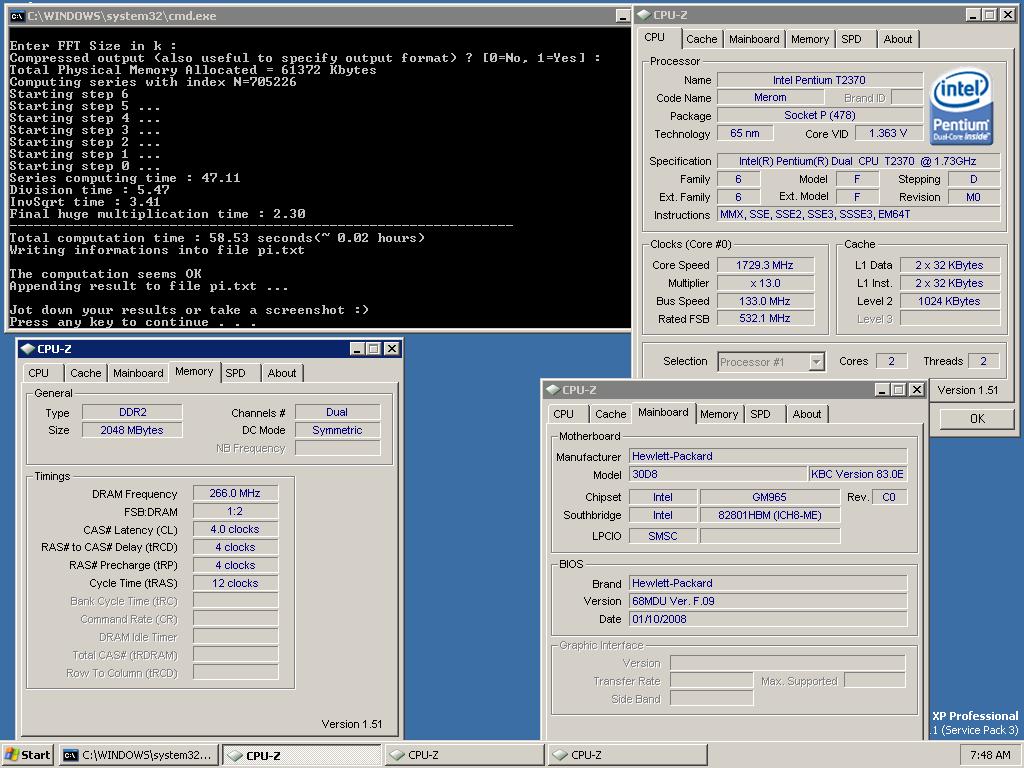Open Memory tab in Mainboard CPU-Z window
Viewport: 1024px width, 768px height.
(x=718, y=414)
